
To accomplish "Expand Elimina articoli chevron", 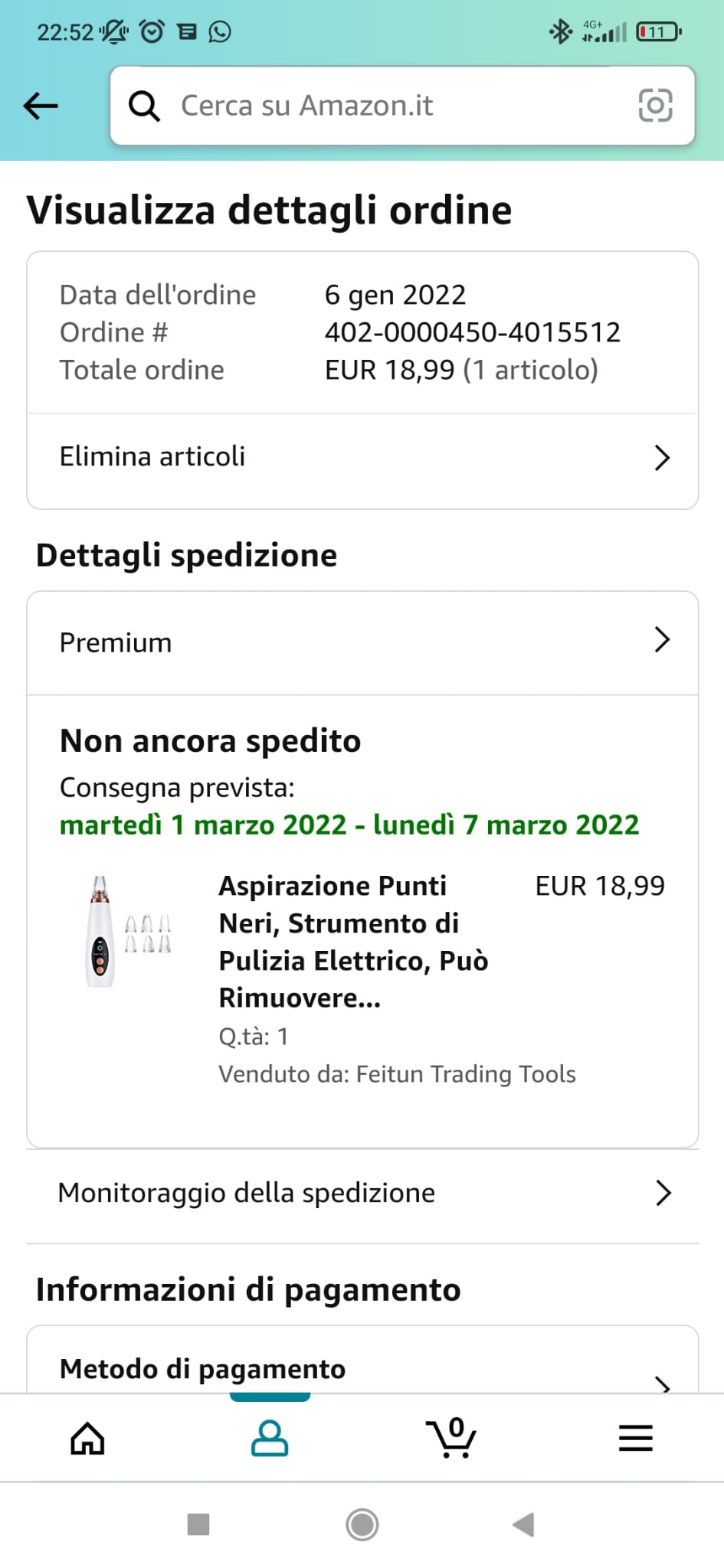I will (x=663, y=458).
